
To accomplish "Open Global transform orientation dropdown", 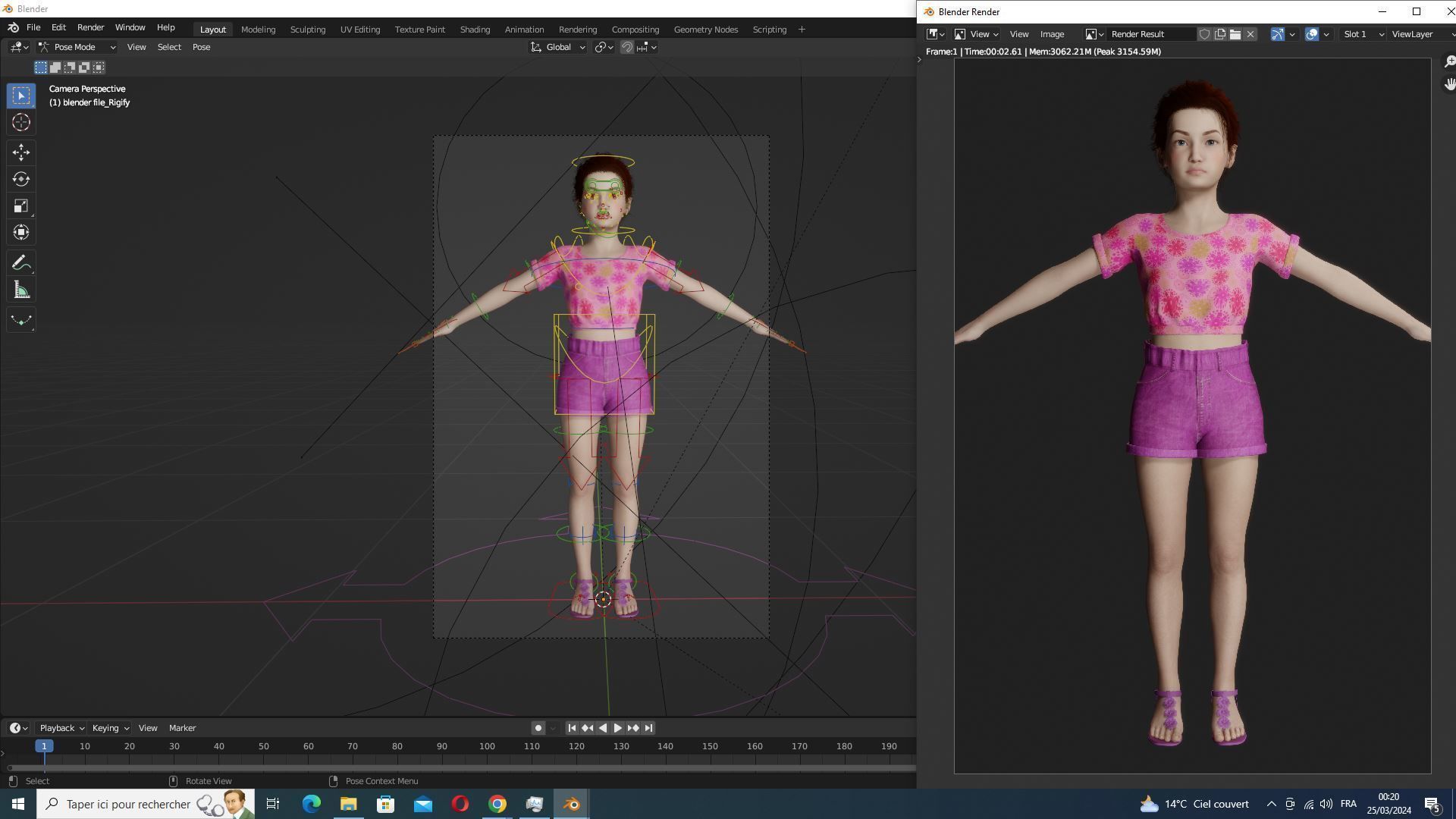I will 558,47.
